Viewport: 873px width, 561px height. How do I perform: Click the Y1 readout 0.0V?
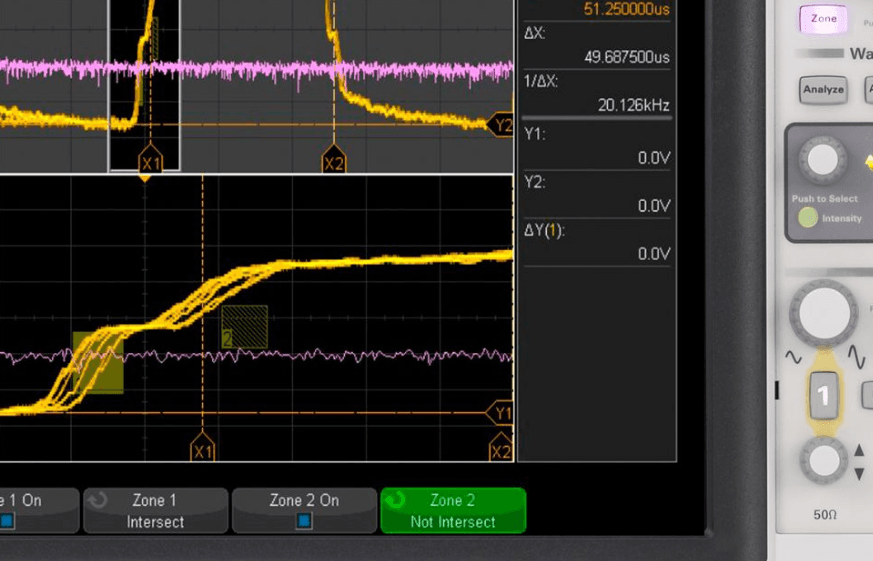[x=654, y=158]
